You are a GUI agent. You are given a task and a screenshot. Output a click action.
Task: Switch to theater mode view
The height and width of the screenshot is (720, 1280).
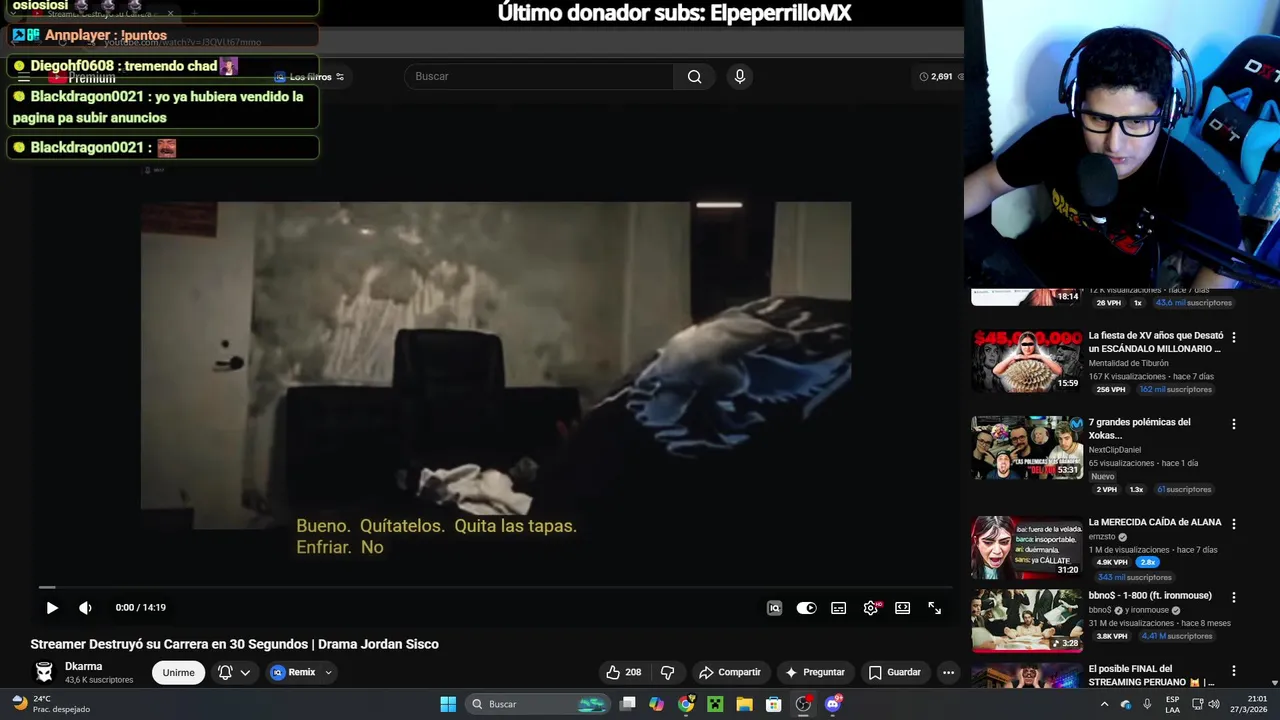click(902, 608)
